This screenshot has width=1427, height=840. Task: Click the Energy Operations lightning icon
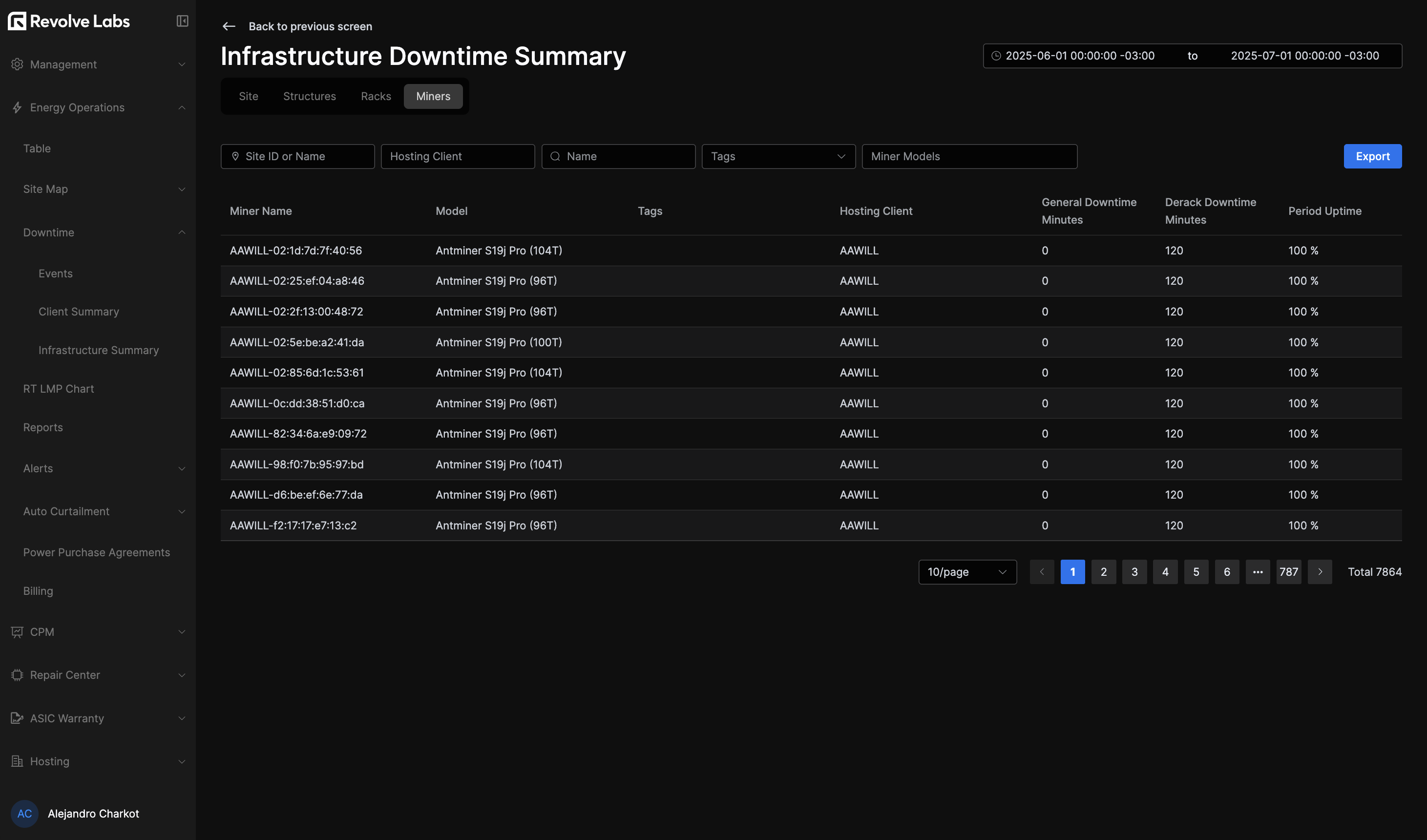(17, 107)
